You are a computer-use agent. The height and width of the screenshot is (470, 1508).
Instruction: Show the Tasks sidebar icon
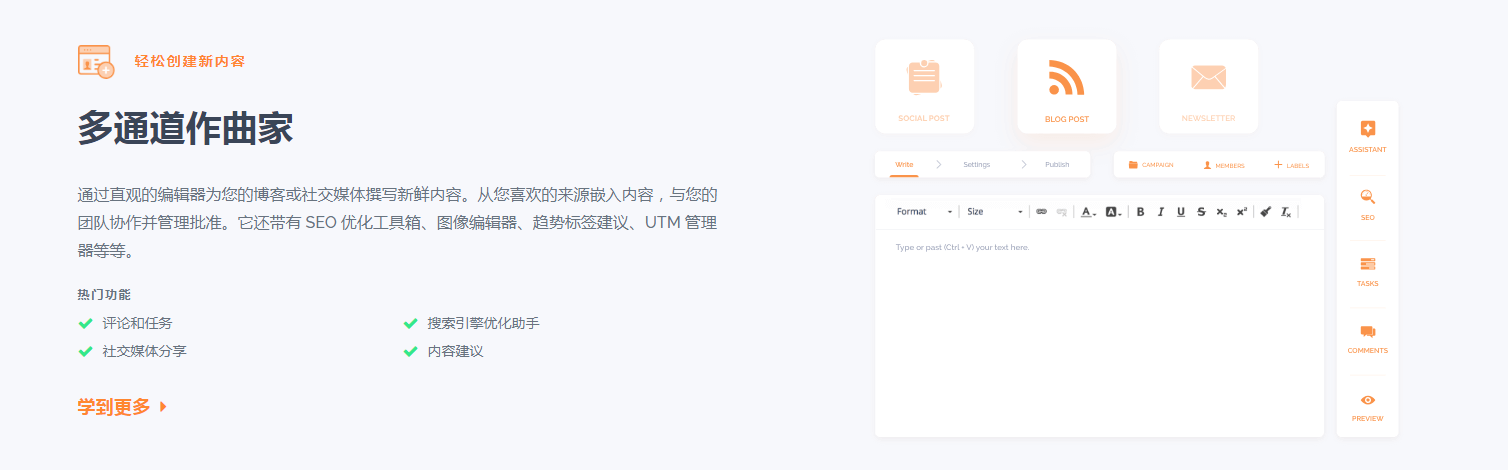(1367, 264)
